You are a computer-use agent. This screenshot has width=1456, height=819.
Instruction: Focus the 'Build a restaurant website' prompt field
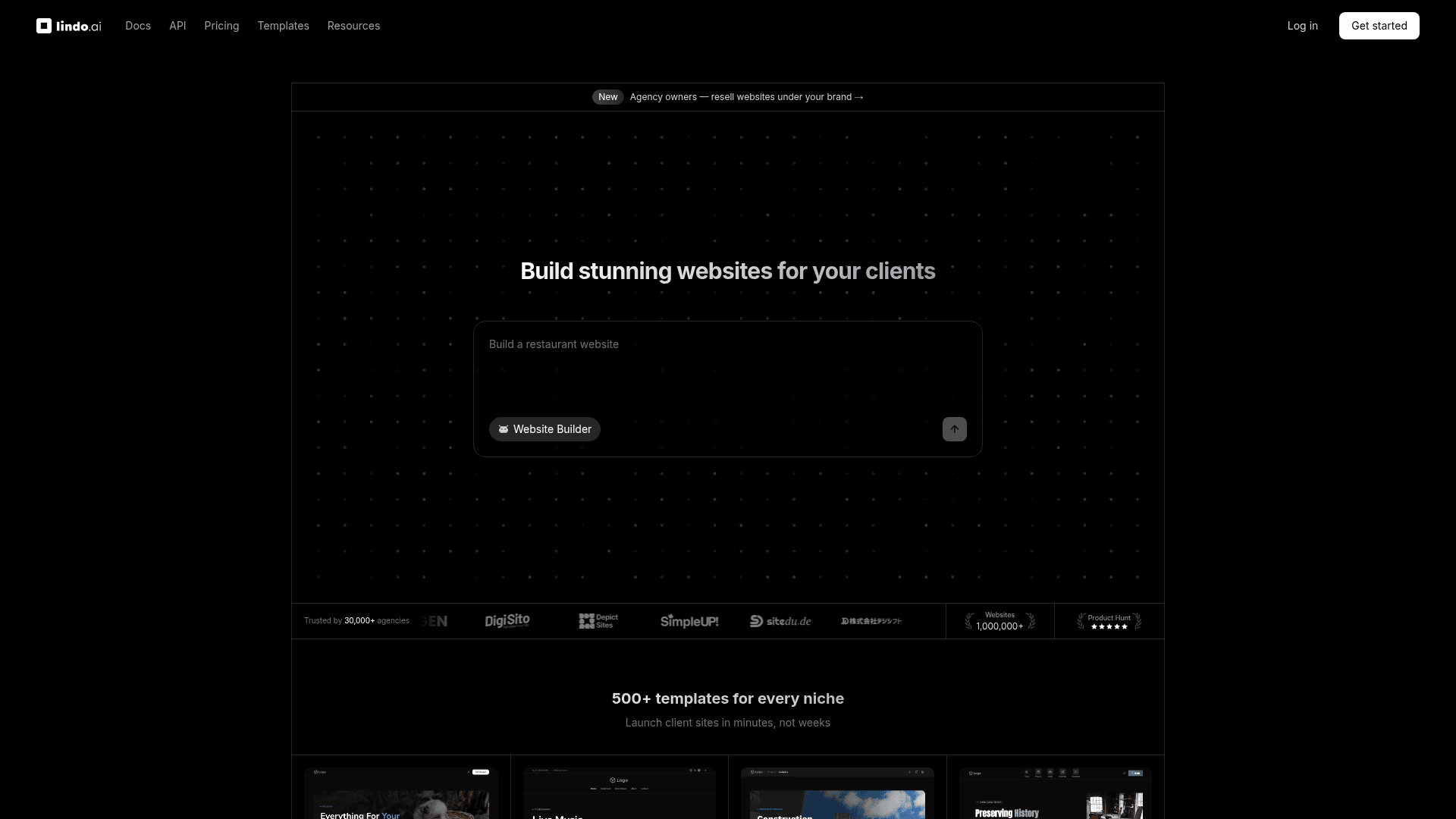click(726, 368)
